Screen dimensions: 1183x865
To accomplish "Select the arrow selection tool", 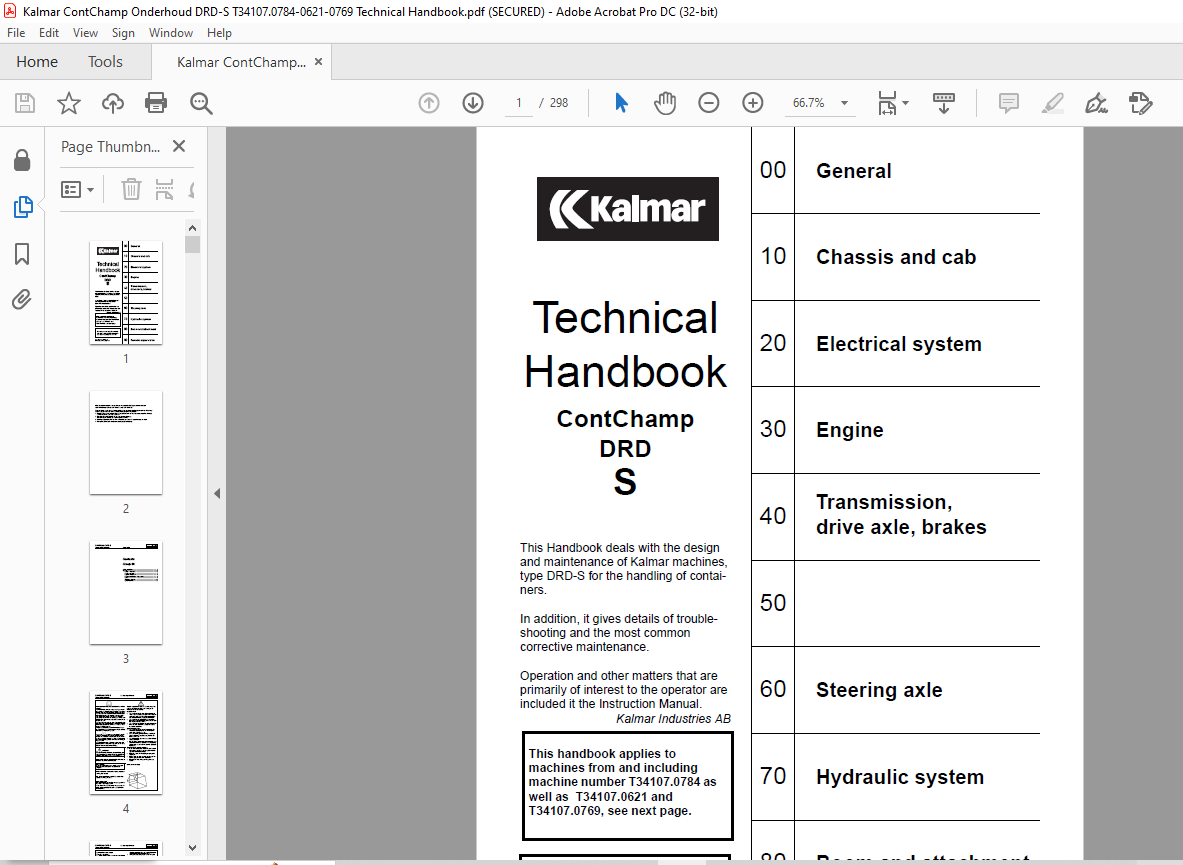I will (x=621, y=103).
